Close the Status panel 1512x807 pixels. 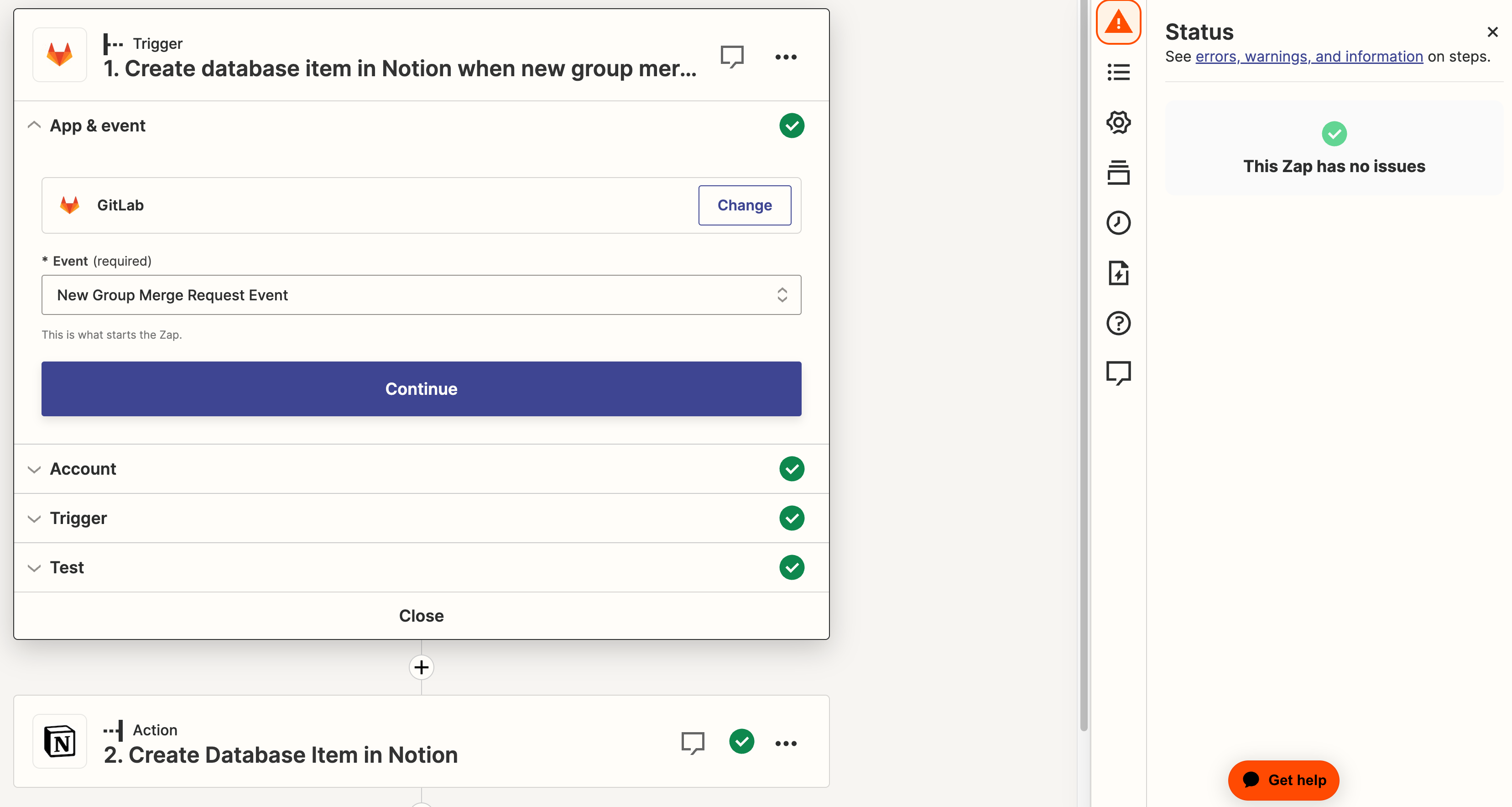1493,31
